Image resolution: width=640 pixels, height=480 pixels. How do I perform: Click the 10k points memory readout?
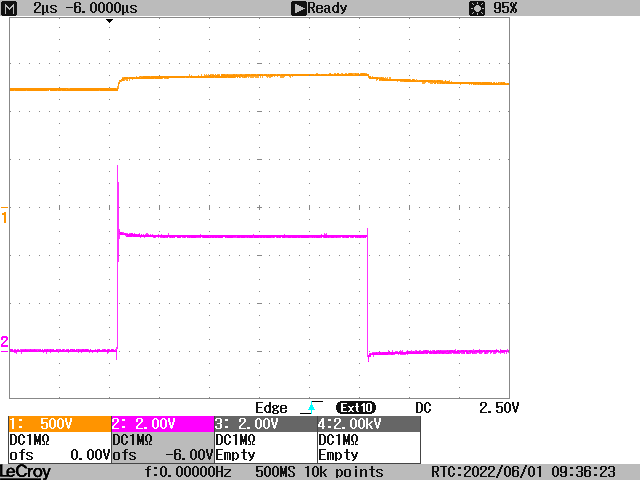click(x=344, y=472)
